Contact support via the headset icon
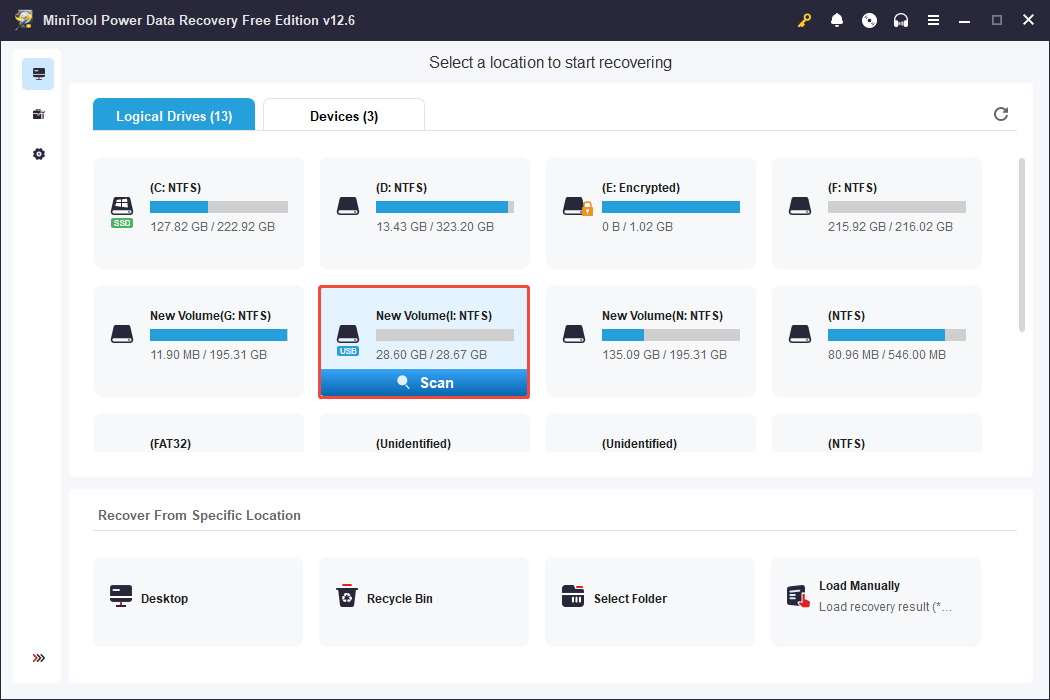 click(901, 19)
